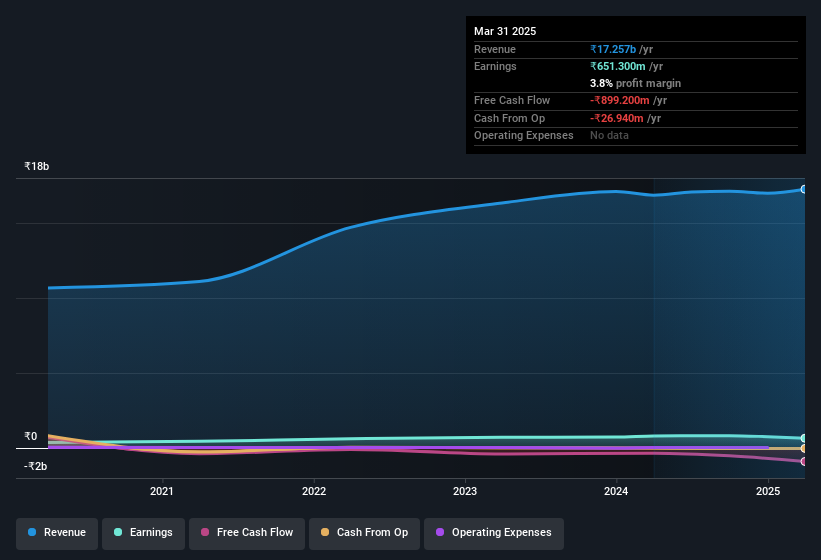Click the Free Cash Flow end marker

click(x=804, y=462)
